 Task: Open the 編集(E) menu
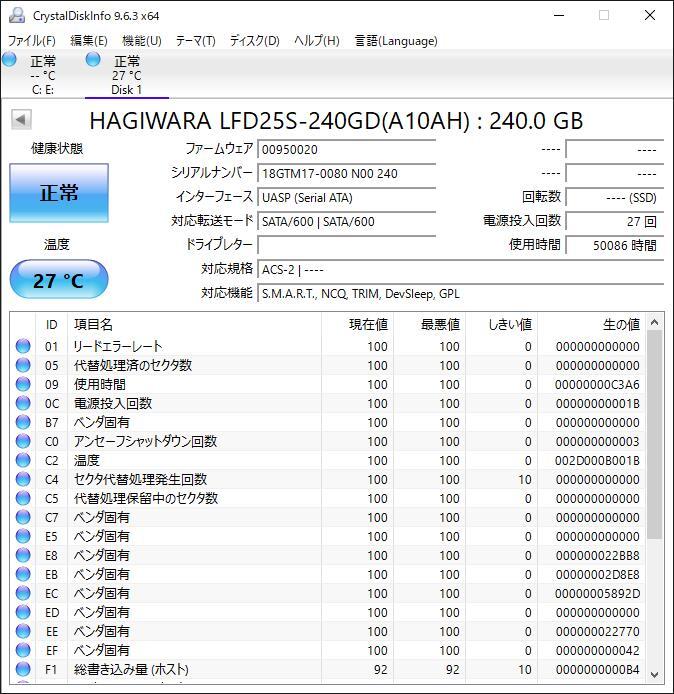(x=89, y=41)
